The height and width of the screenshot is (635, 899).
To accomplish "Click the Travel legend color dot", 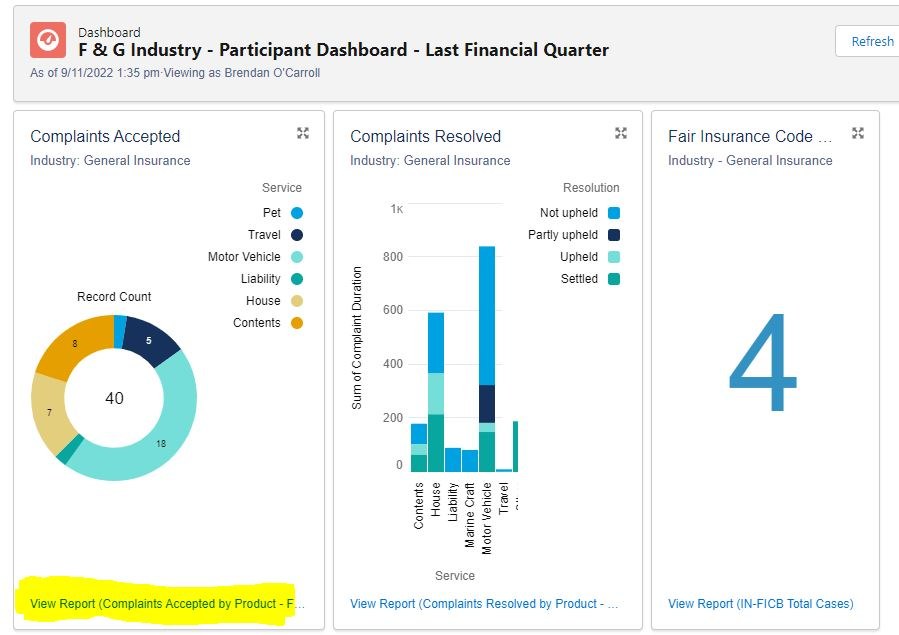I will coord(297,235).
